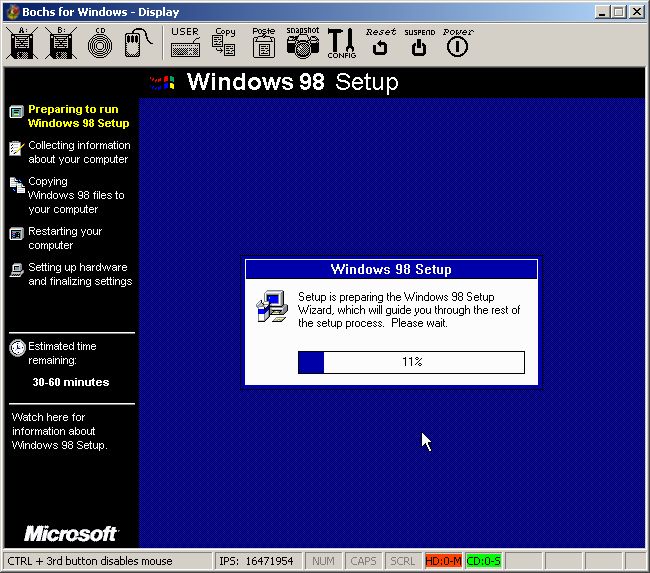Screen dimensions: 650x573
Task: Take a snapshot with camera icon
Action: point(303,42)
